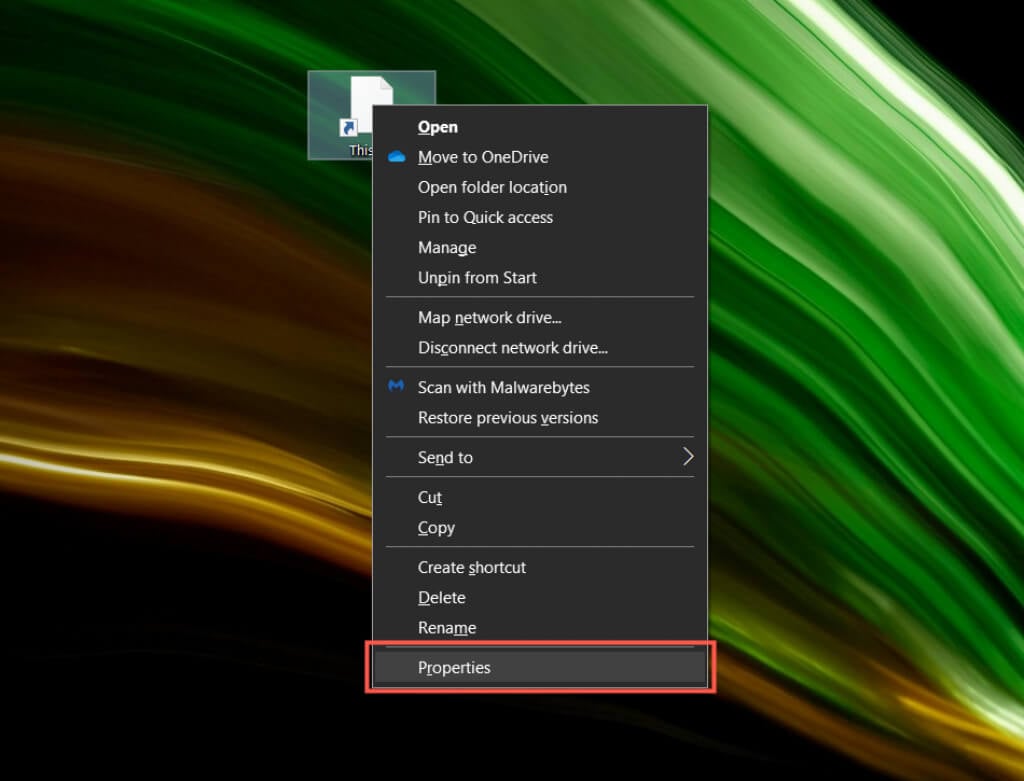Select Delete from the context menu

441,597
